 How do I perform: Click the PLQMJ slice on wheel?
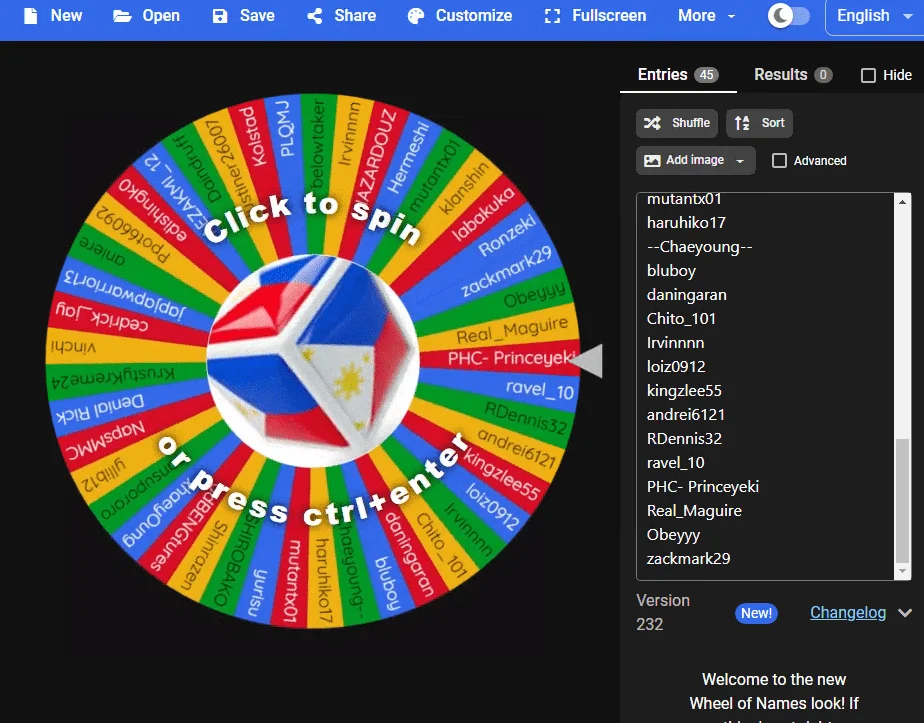285,129
